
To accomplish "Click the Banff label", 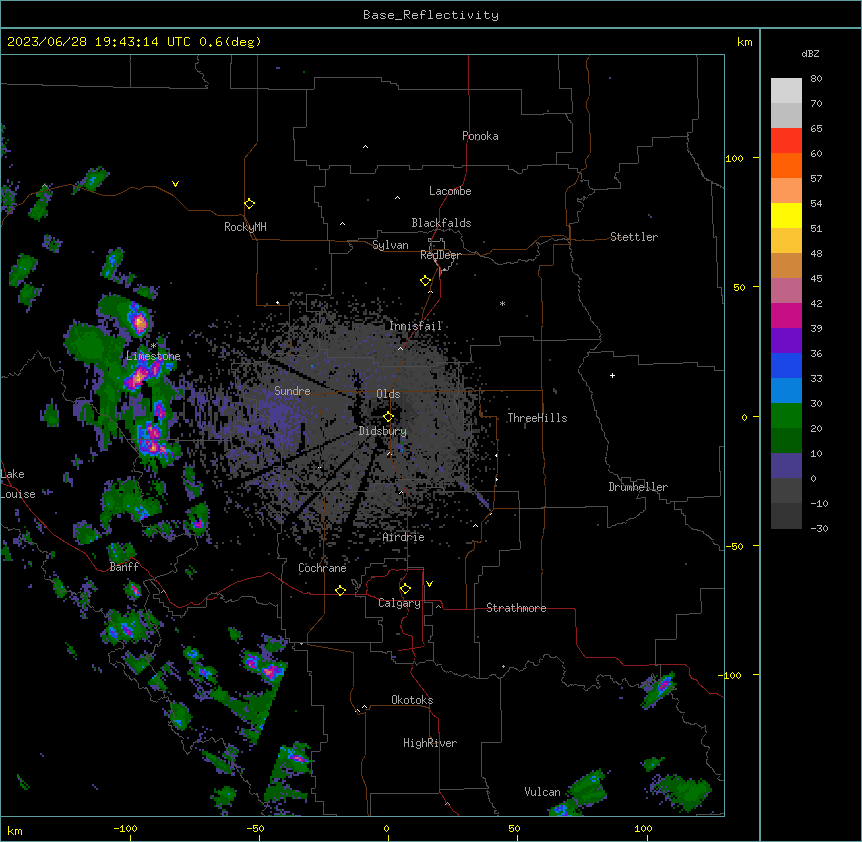I will pyautogui.click(x=124, y=567).
